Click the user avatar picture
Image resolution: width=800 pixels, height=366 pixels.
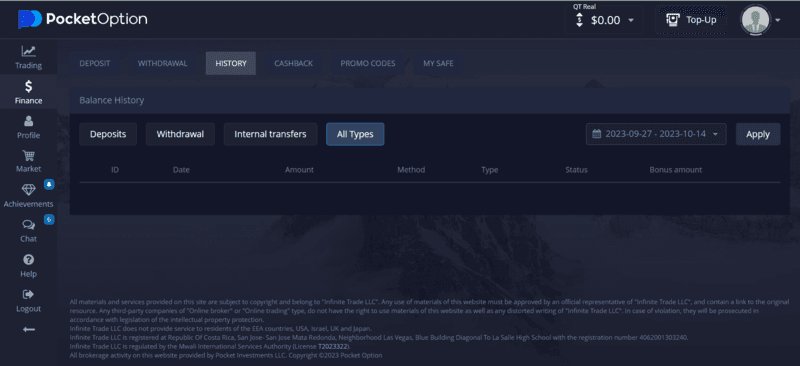[x=755, y=20]
